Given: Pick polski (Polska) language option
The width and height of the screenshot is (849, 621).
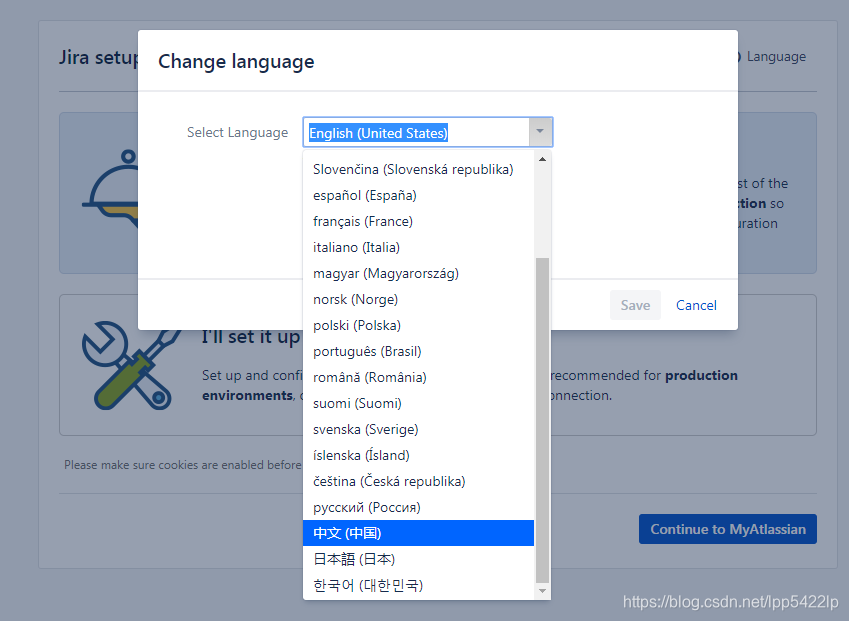Looking at the screenshot, I should point(419,325).
